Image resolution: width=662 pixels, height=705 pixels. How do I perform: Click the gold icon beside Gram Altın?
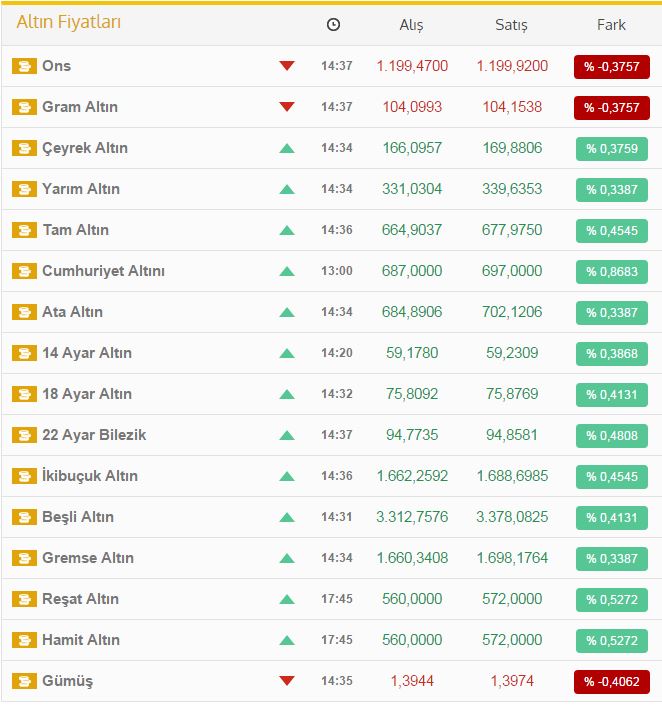tap(24, 107)
